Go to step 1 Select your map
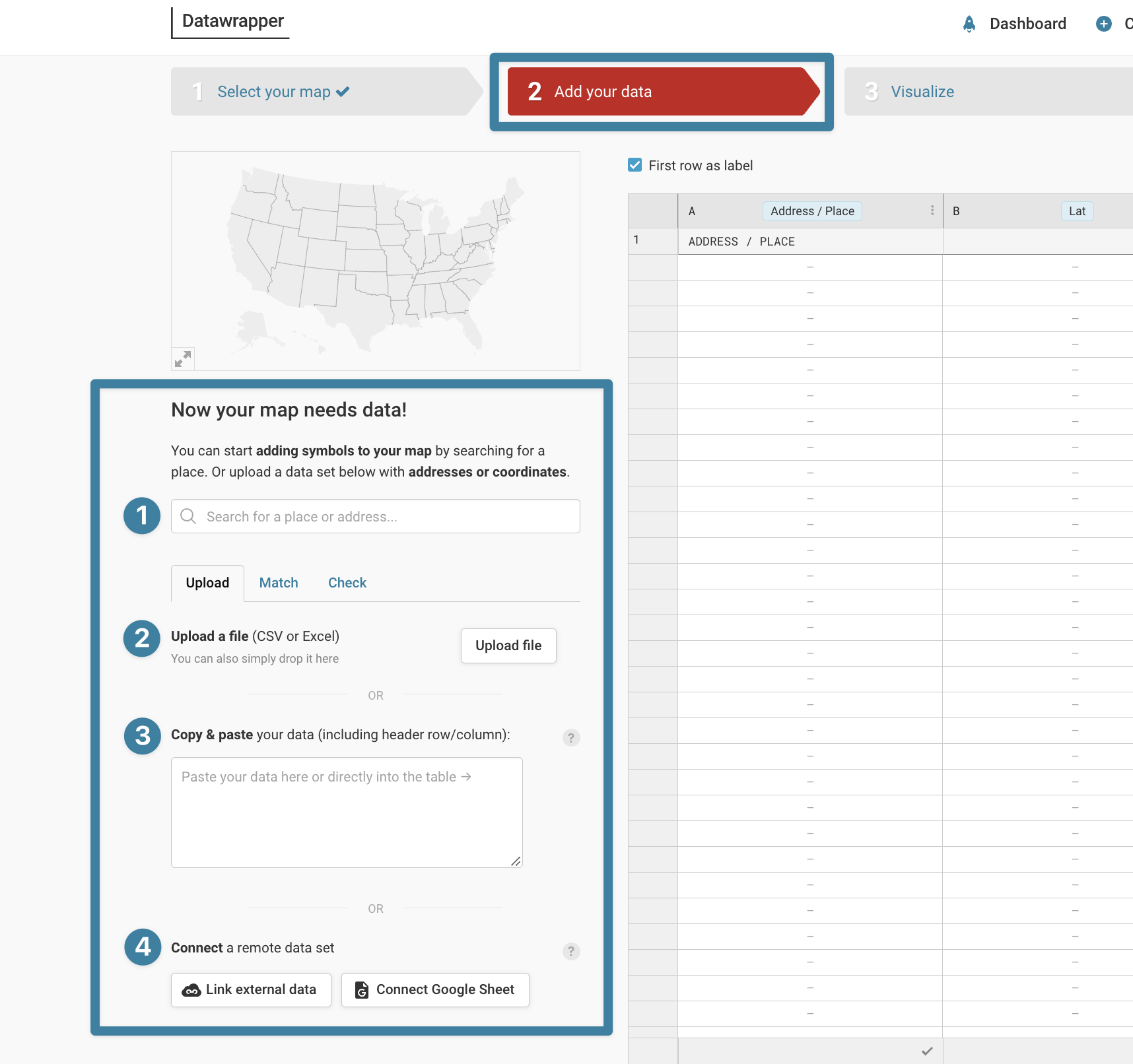 click(327, 92)
